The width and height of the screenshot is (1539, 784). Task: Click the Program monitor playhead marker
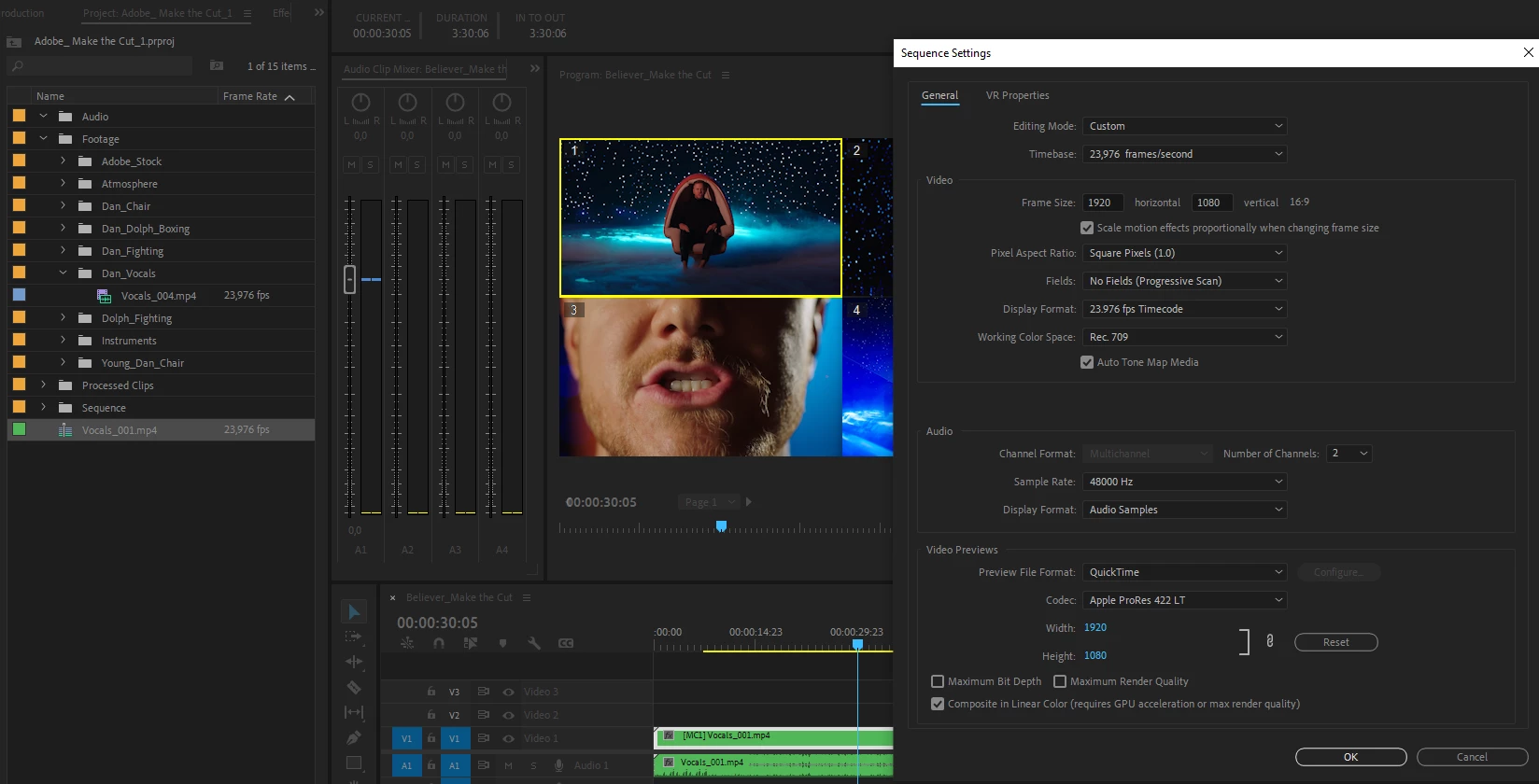[721, 526]
